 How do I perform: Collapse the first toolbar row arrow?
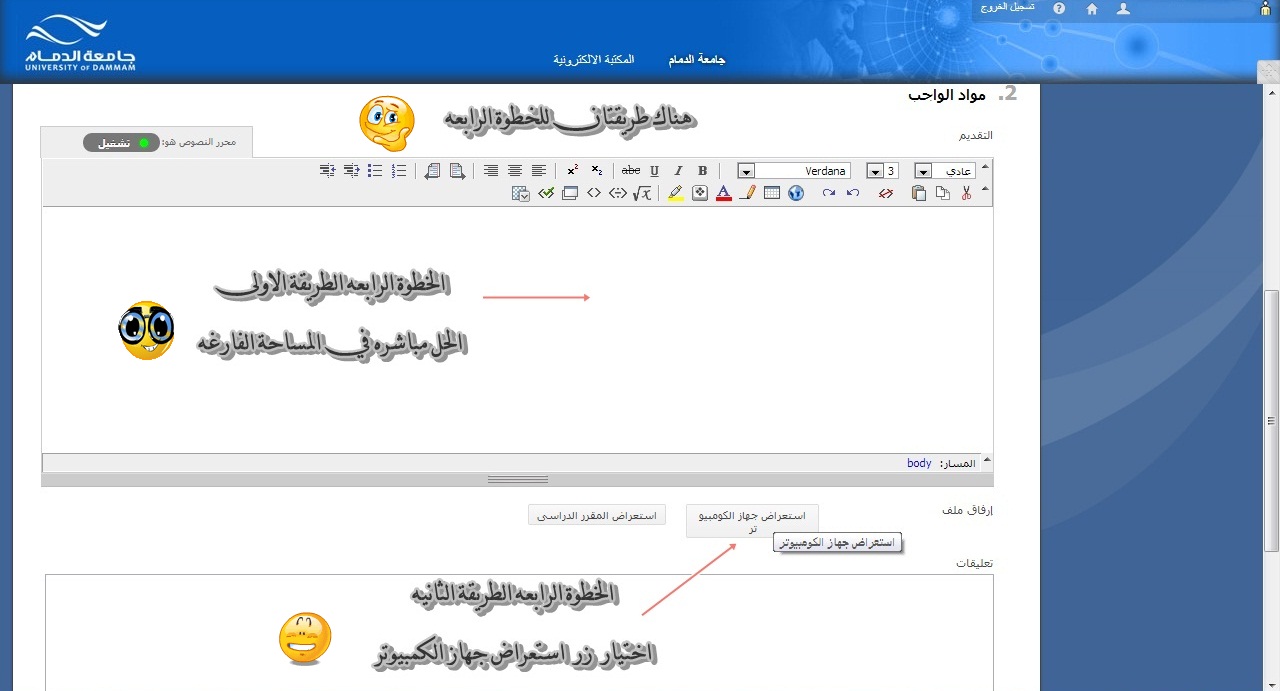pos(985,167)
